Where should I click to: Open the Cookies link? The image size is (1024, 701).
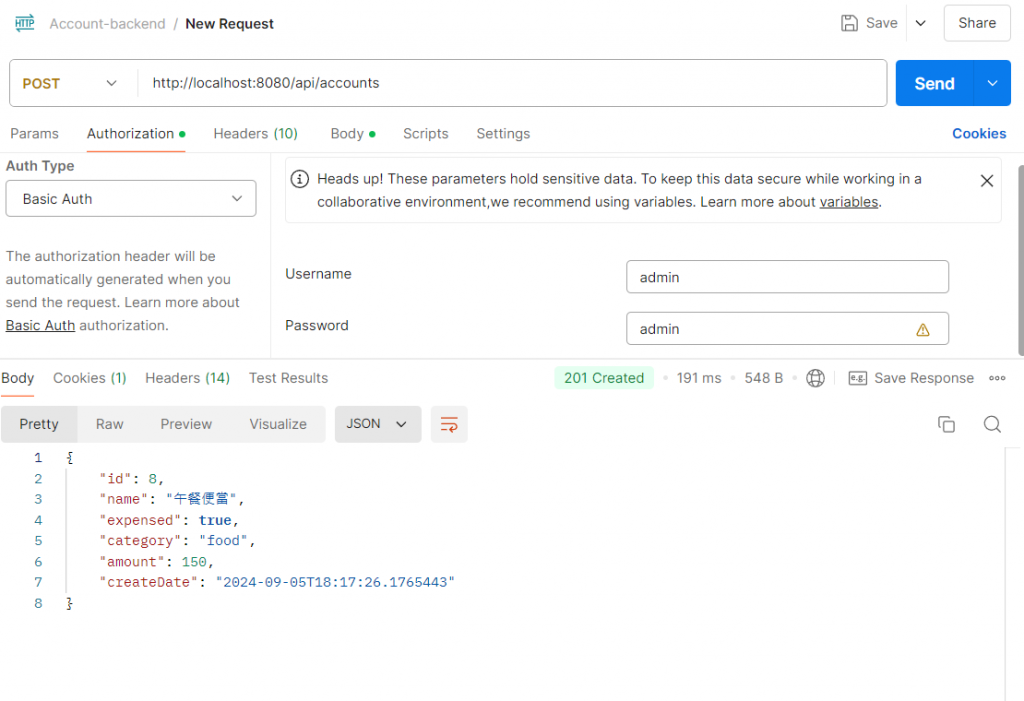(978, 133)
